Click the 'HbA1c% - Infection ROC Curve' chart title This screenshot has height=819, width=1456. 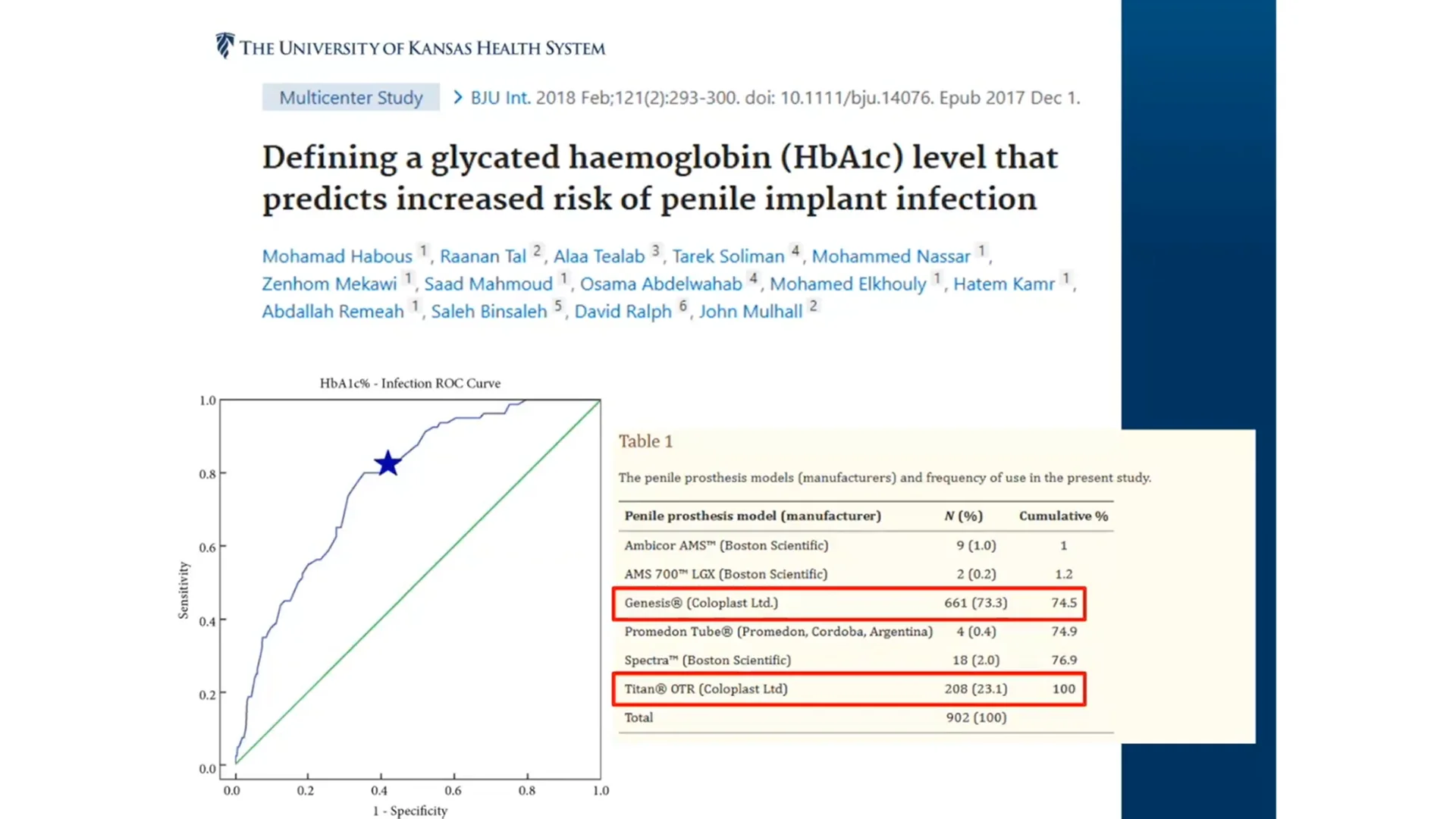pyautogui.click(x=410, y=383)
